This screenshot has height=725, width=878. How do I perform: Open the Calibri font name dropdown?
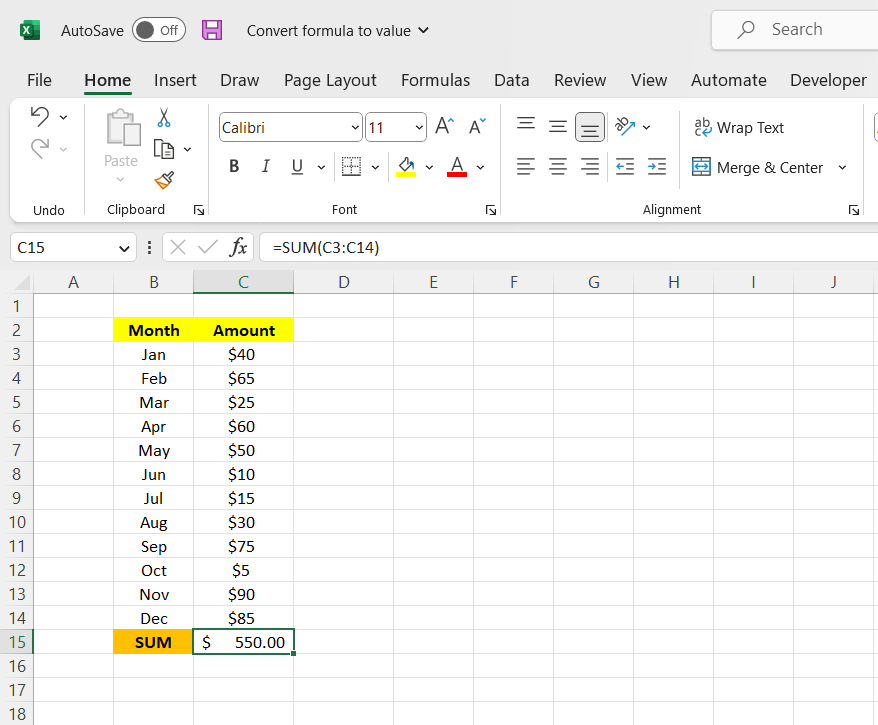356,127
